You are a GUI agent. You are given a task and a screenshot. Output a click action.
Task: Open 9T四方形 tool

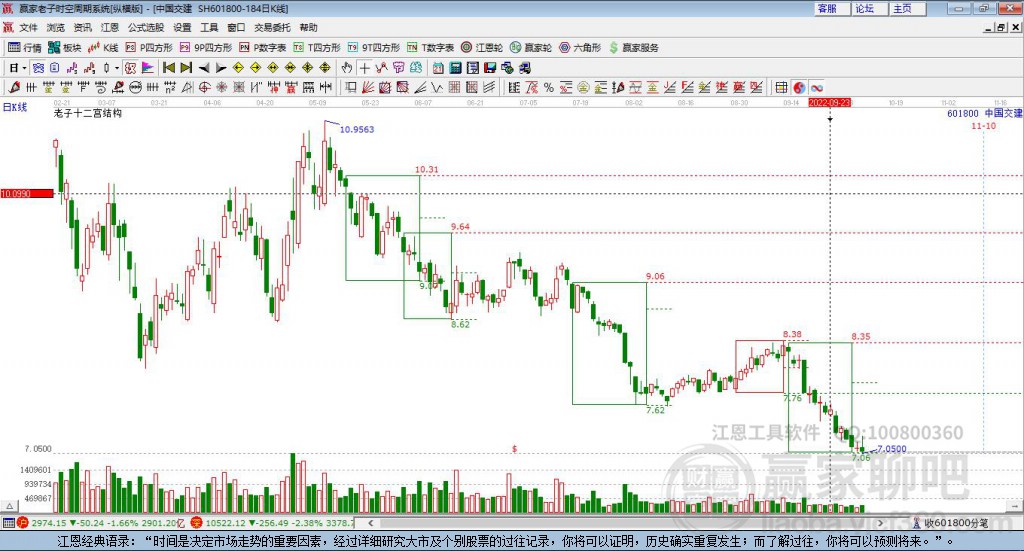(x=374, y=48)
